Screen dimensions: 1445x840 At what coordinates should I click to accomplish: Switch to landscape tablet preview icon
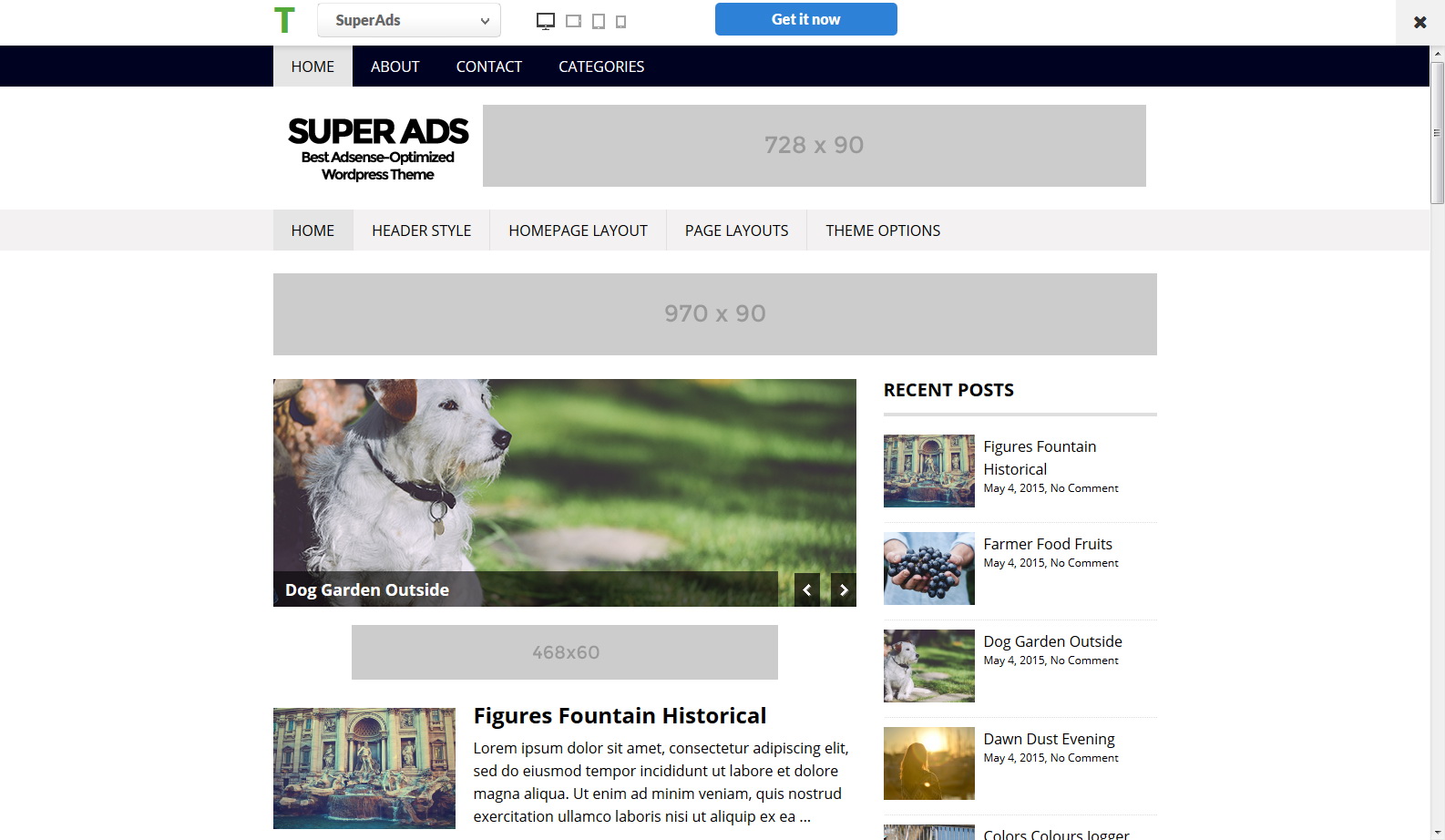pyautogui.click(x=573, y=21)
